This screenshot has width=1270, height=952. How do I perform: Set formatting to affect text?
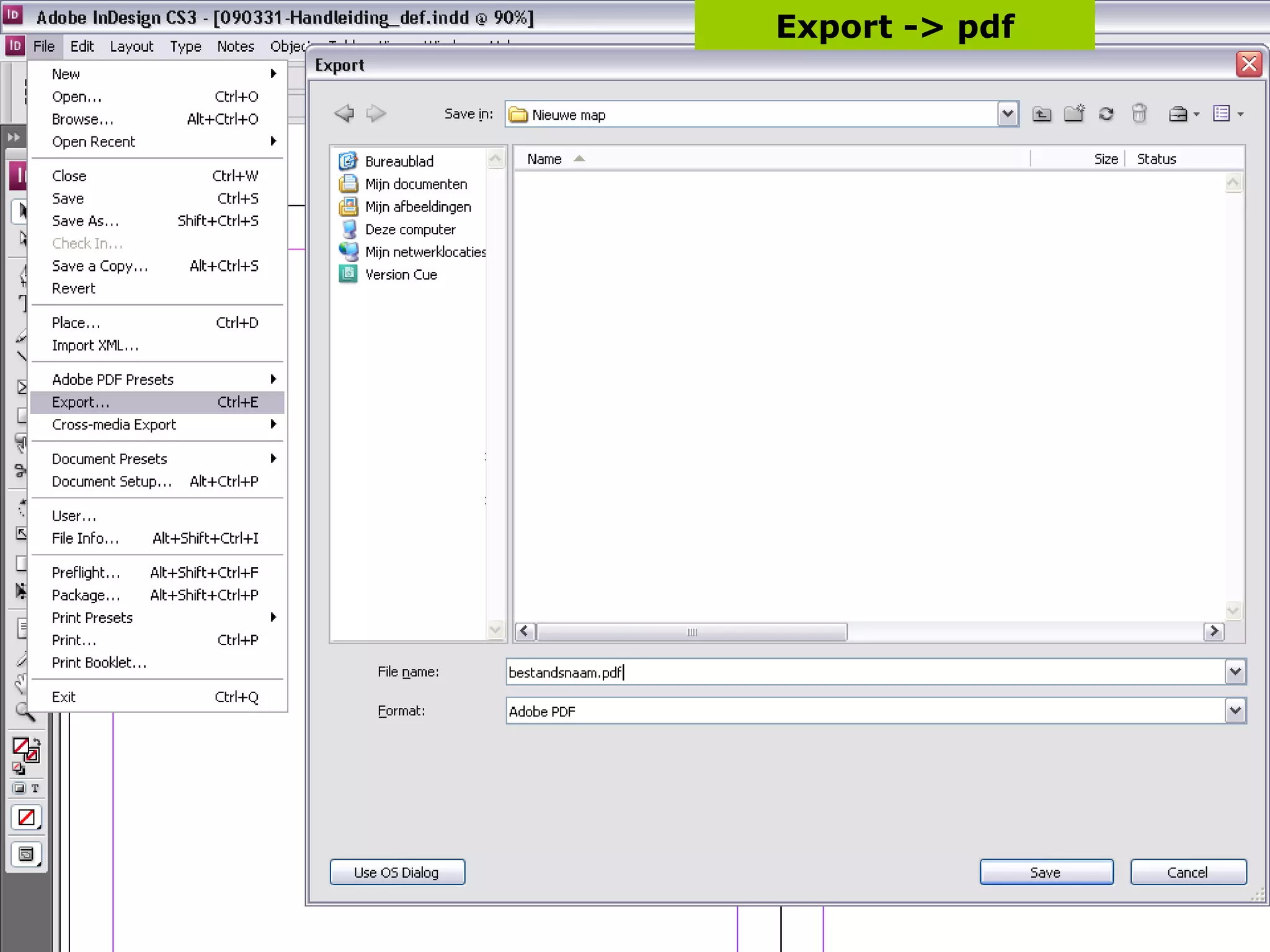(x=35, y=788)
